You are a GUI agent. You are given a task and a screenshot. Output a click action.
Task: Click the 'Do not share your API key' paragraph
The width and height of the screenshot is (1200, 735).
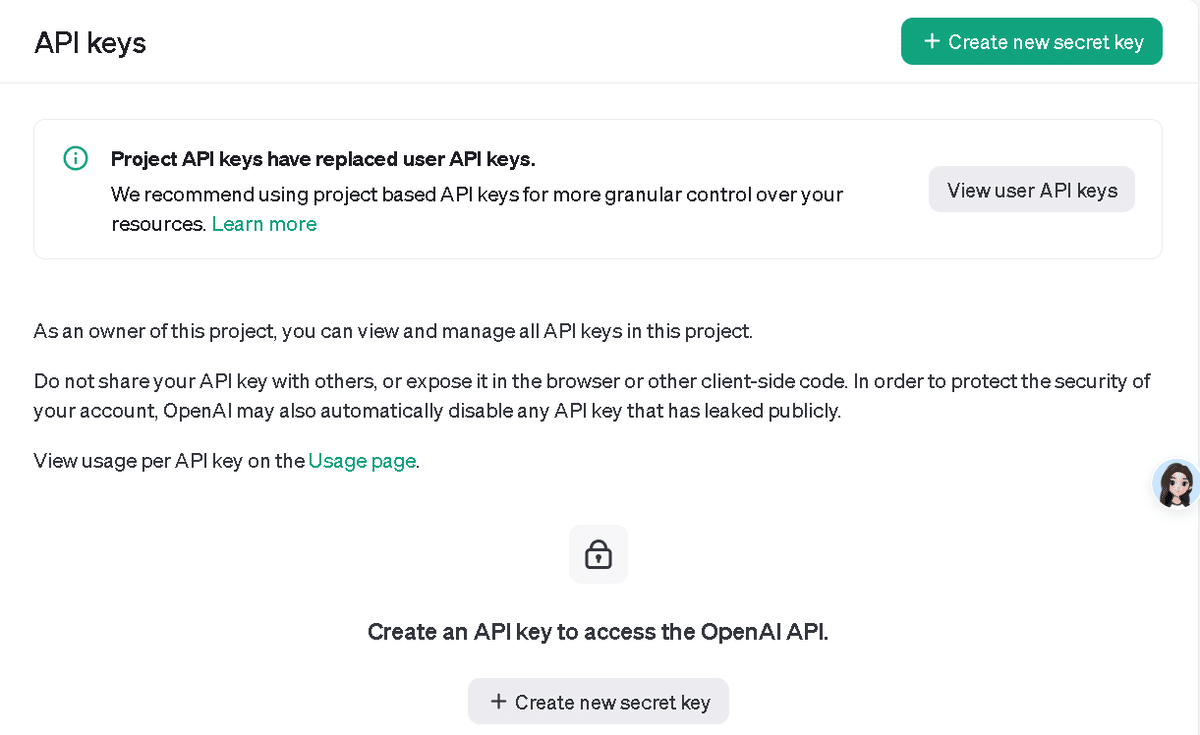point(592,396)
